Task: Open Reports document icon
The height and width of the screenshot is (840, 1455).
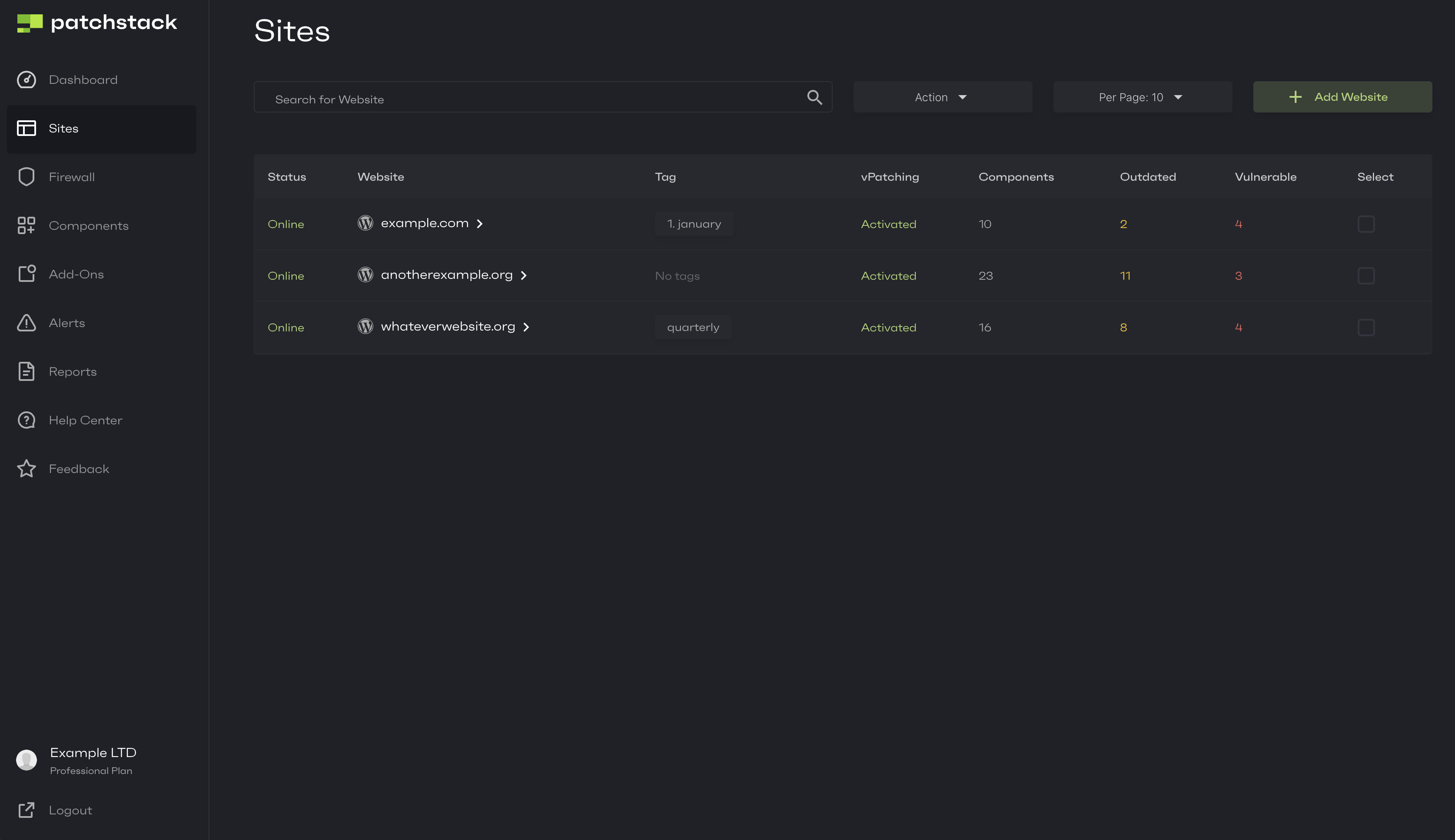Action: (26, 371)
